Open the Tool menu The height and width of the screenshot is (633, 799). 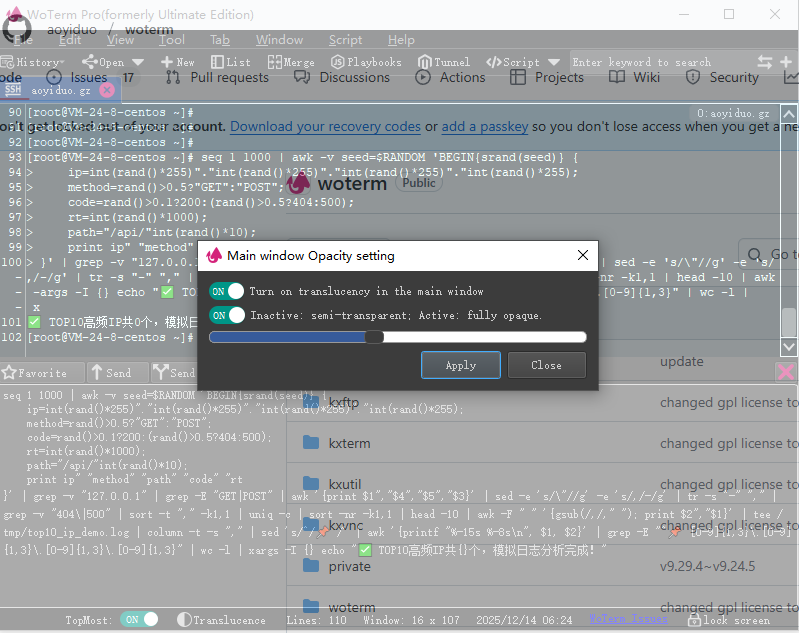pos(172,40)
